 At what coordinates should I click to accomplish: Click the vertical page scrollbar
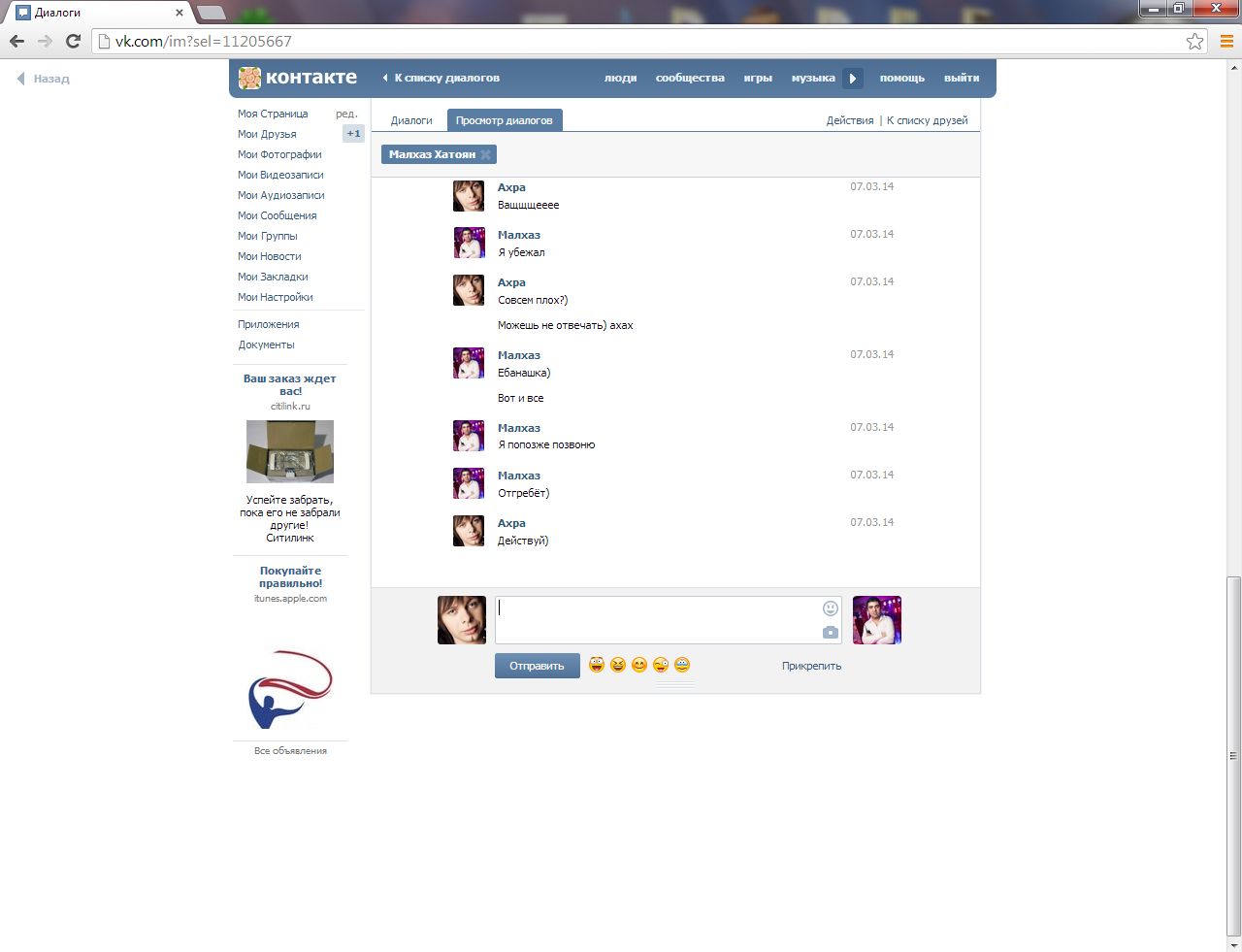1233,755
